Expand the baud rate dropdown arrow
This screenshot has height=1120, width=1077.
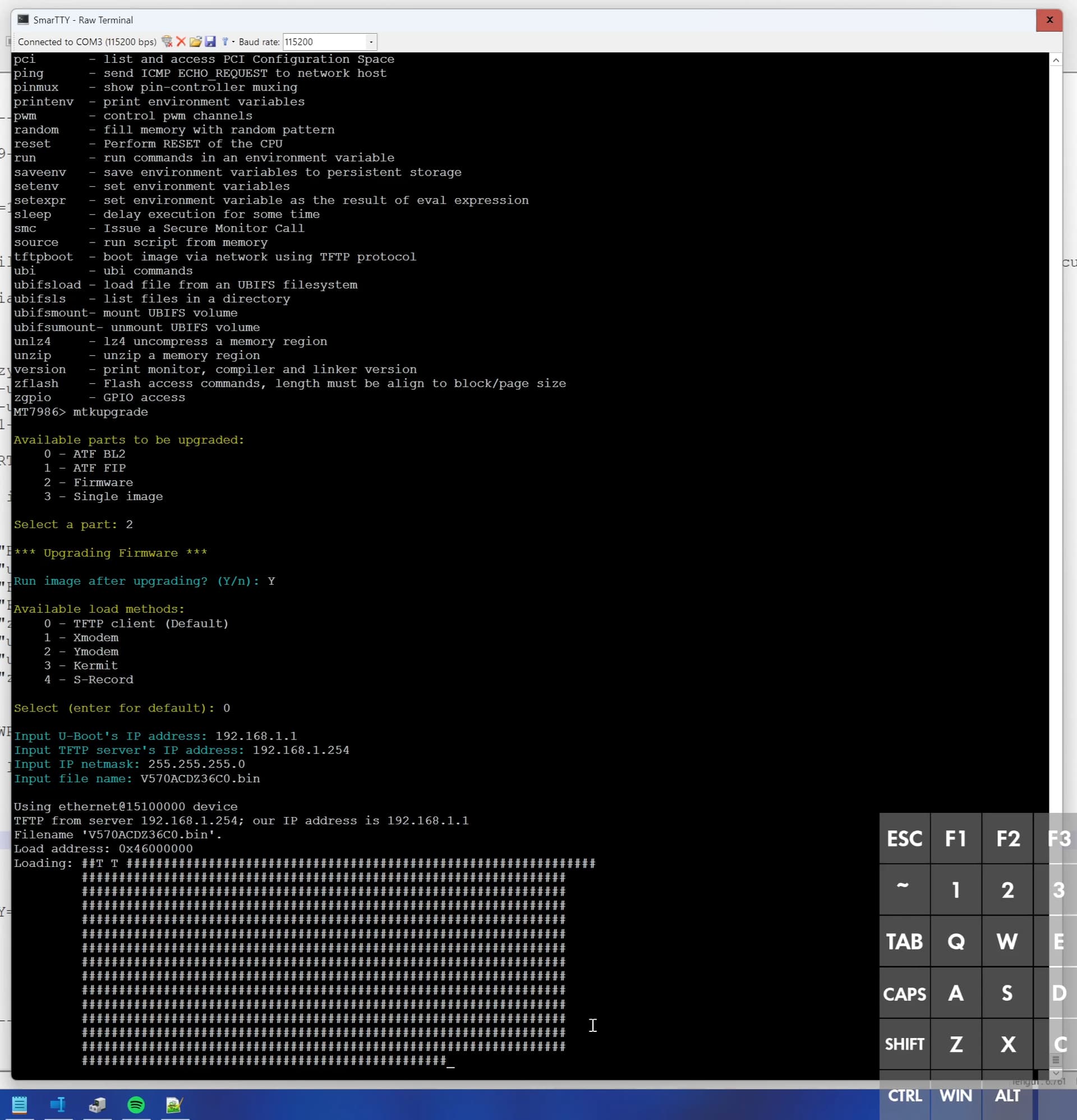click(x=371, y=42)
